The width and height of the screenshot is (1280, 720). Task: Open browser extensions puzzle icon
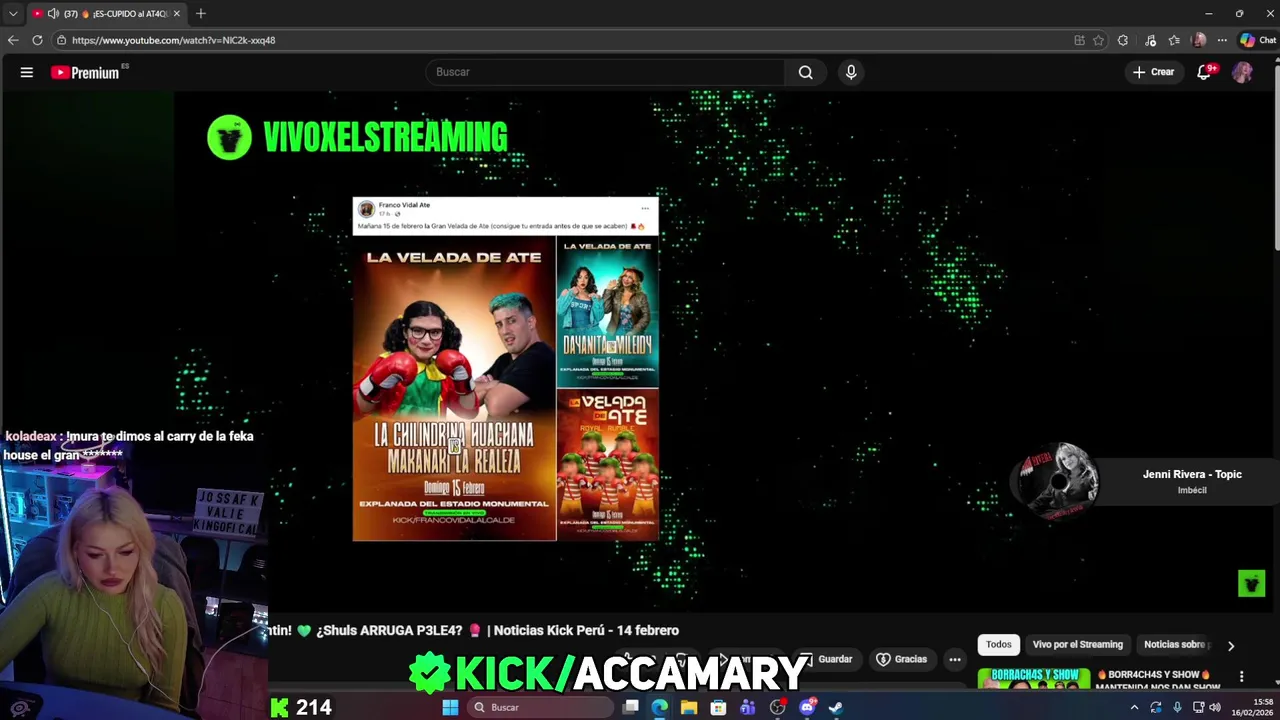(x=1123, y=40)
